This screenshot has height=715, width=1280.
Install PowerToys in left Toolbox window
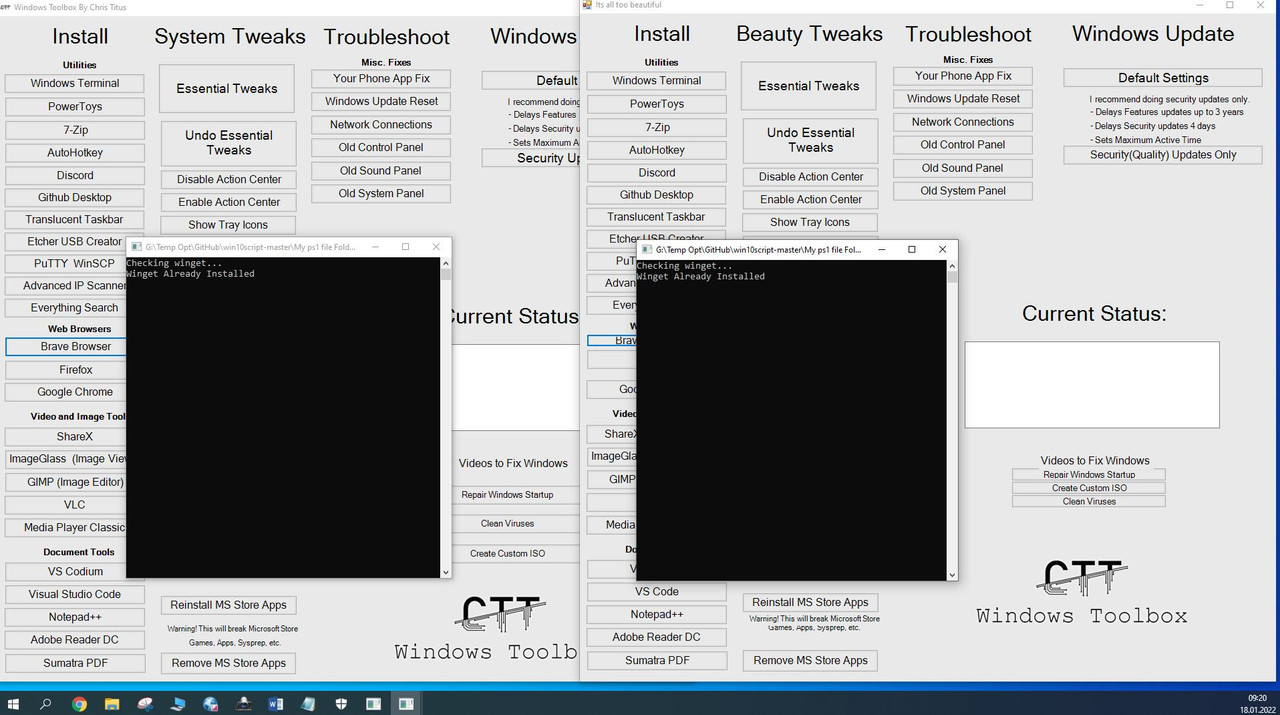[75, 107]
